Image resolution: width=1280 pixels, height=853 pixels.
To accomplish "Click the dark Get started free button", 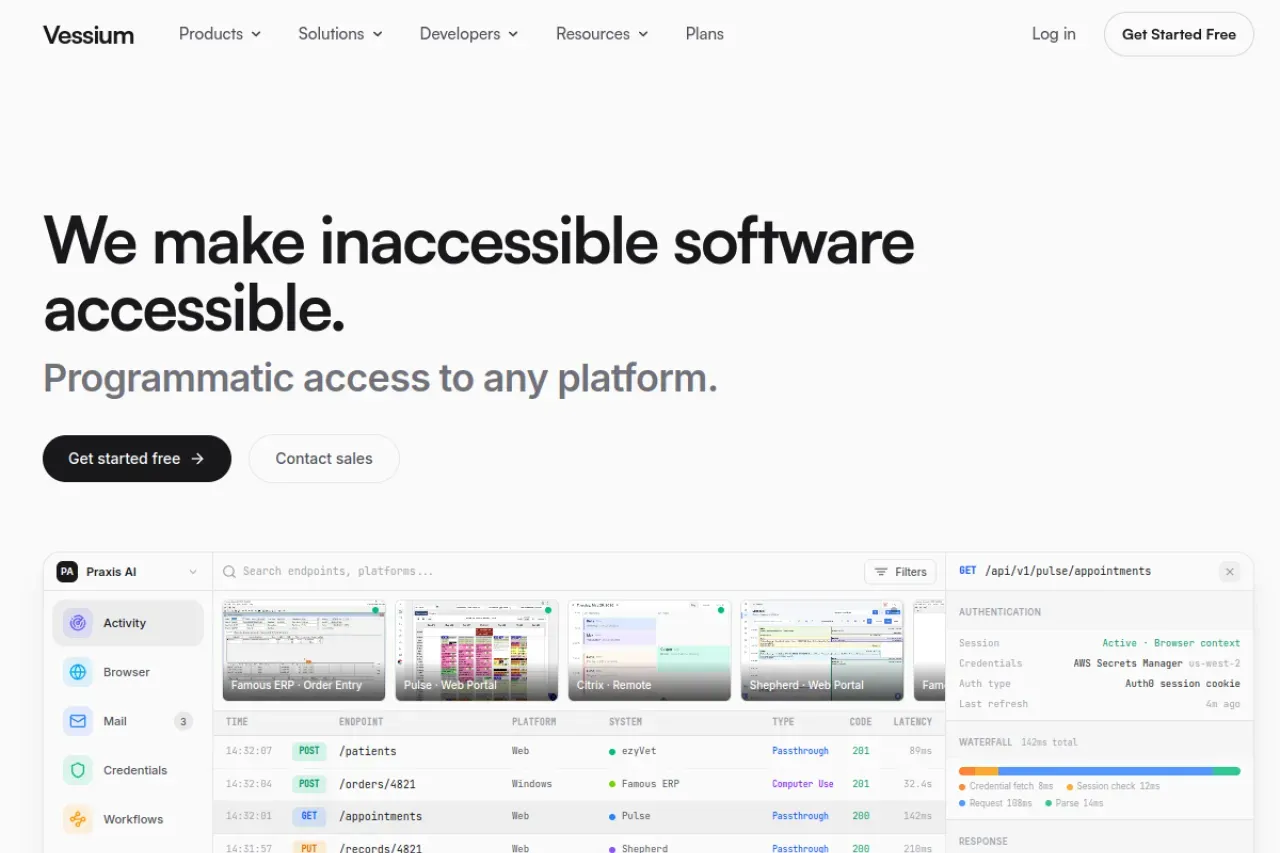I will coord(137,459).
